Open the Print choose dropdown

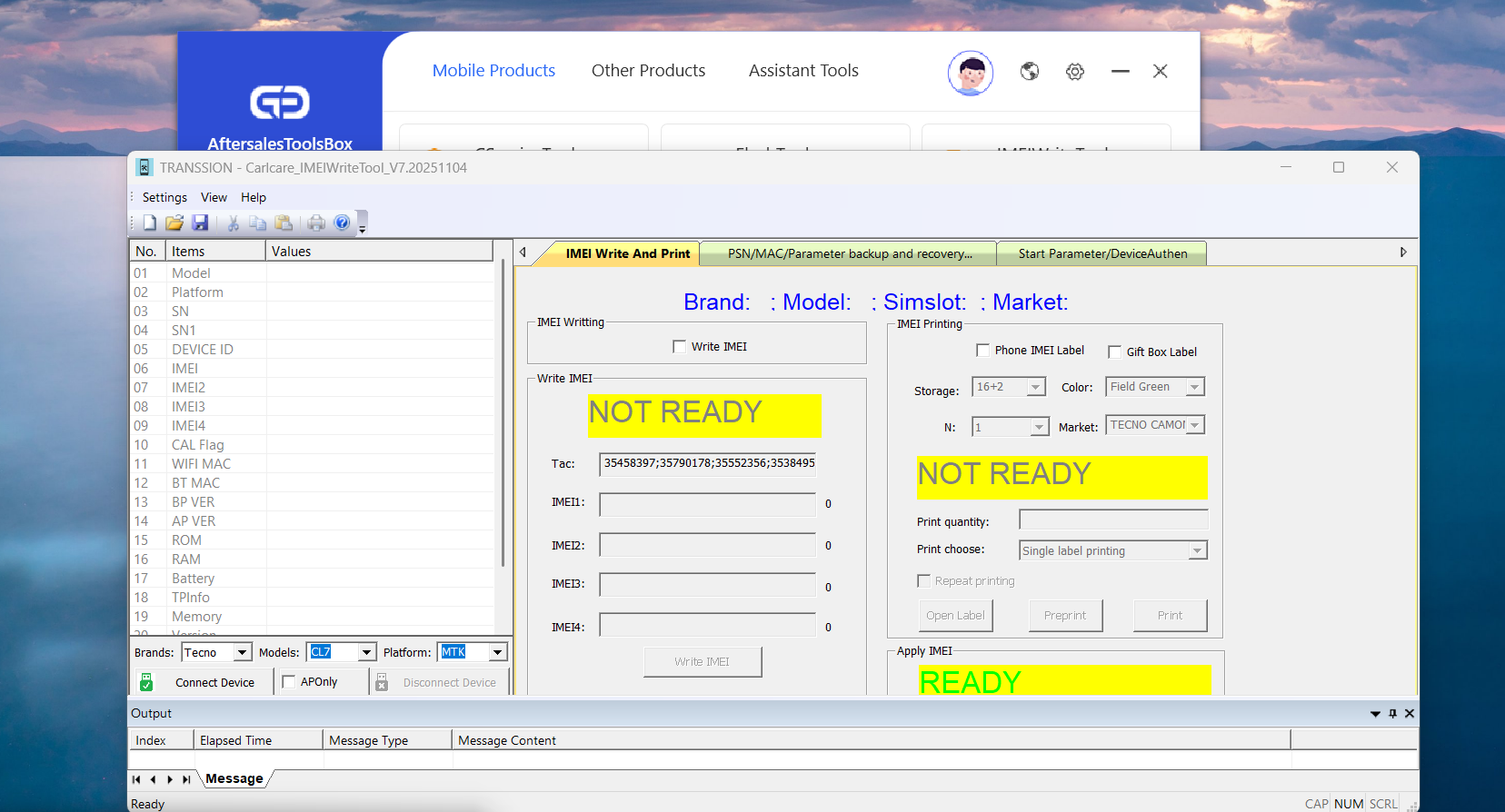point(1197,550)
